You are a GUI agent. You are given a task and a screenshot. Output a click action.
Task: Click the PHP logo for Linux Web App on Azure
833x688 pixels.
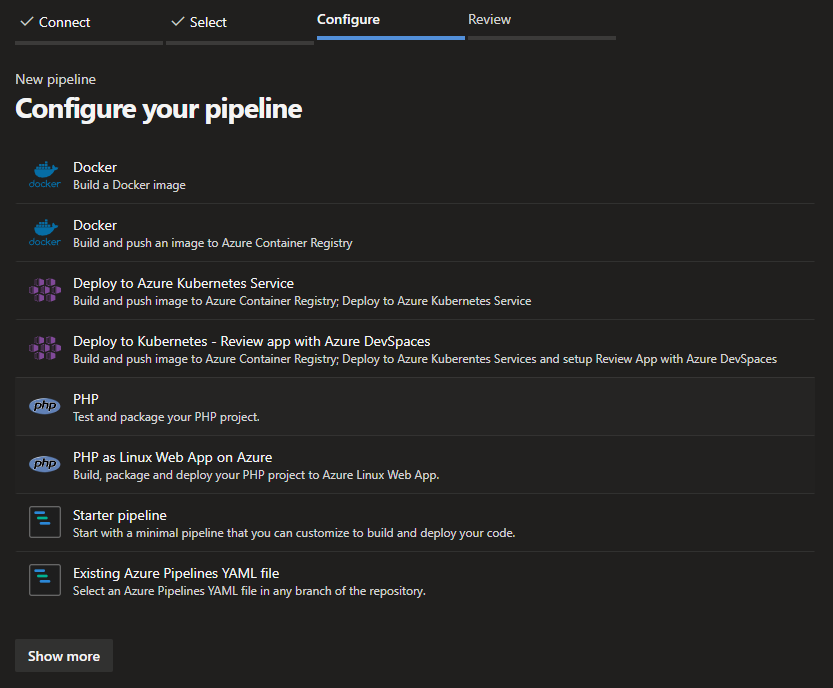[x=45, y=464]
